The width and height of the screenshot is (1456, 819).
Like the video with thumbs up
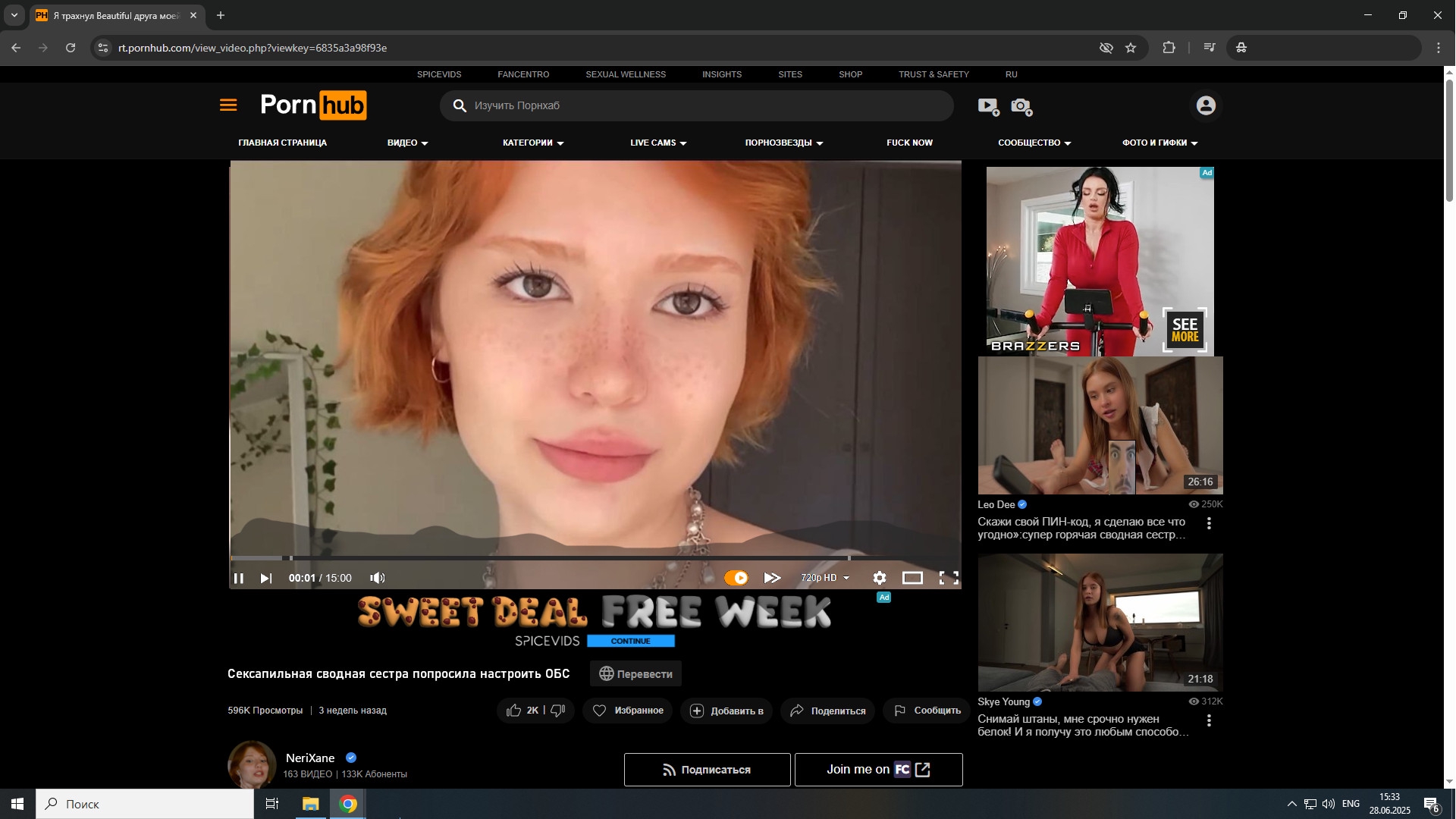pos(514,711)
